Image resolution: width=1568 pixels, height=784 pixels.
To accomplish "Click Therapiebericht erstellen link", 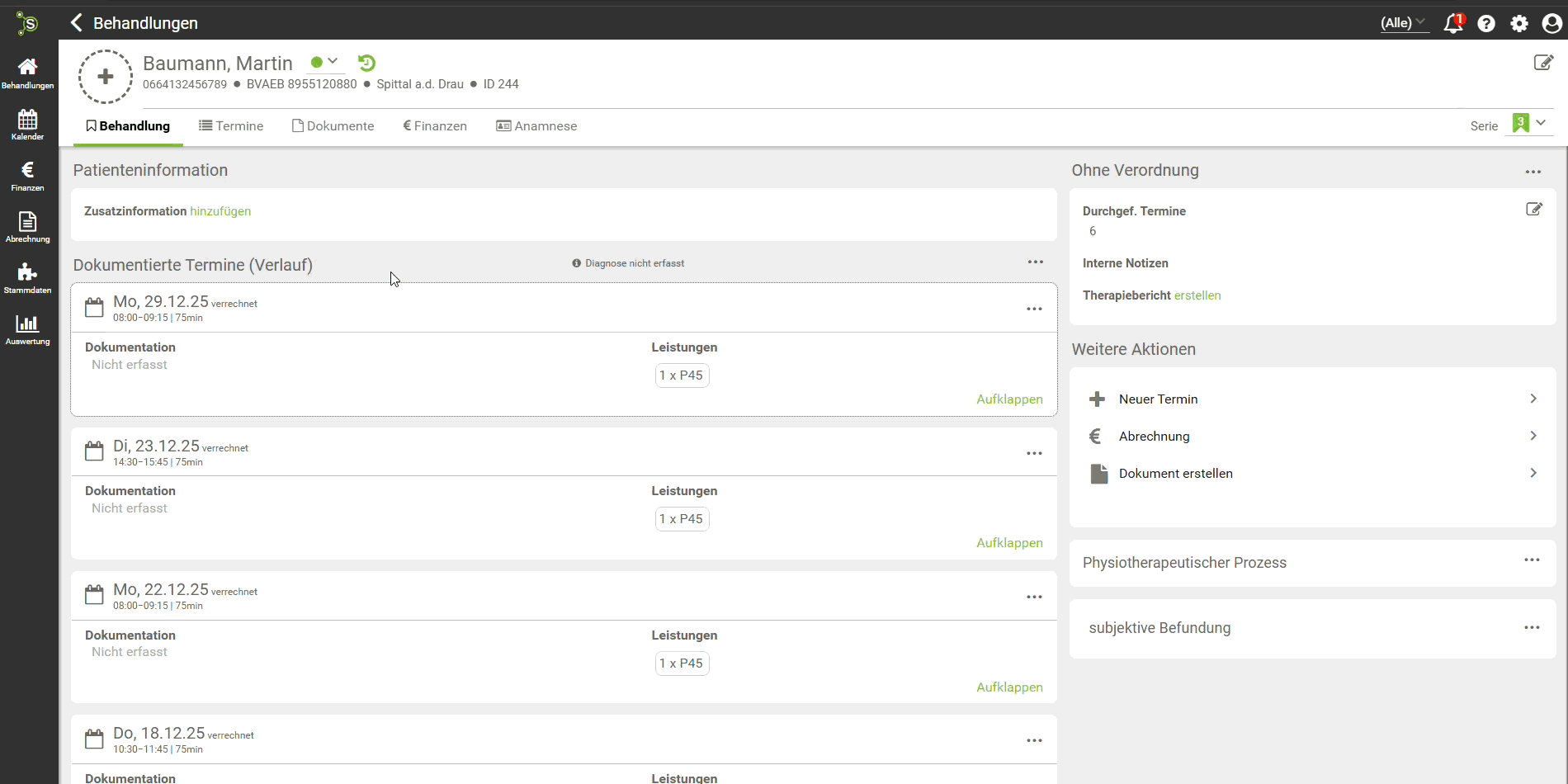I will (1197, 295).
